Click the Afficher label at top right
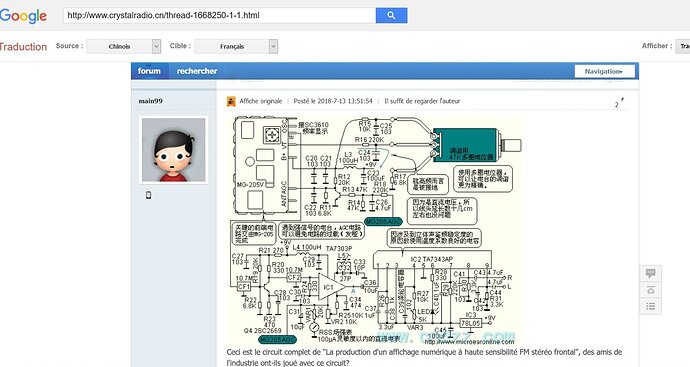 657,46
